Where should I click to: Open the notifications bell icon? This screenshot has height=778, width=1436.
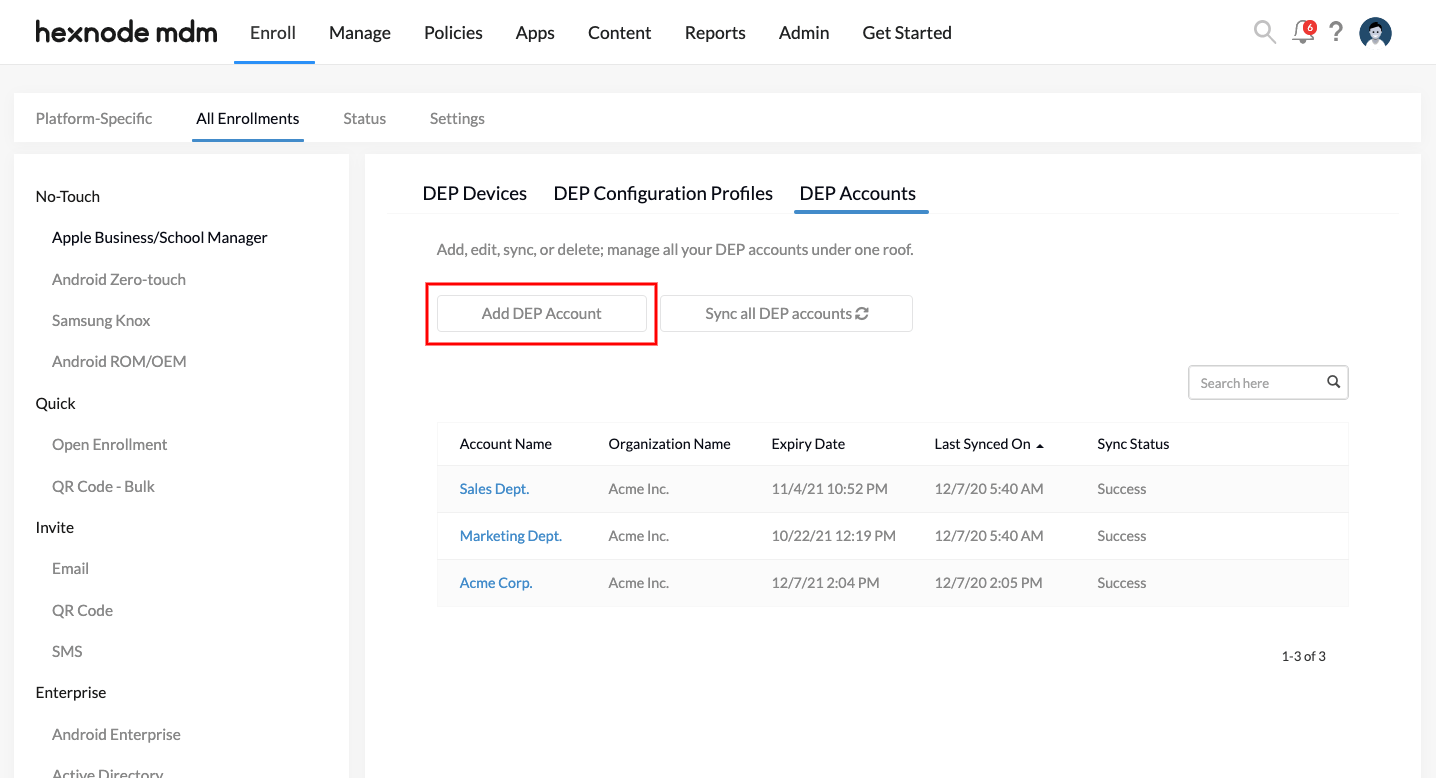(1302, 32)
